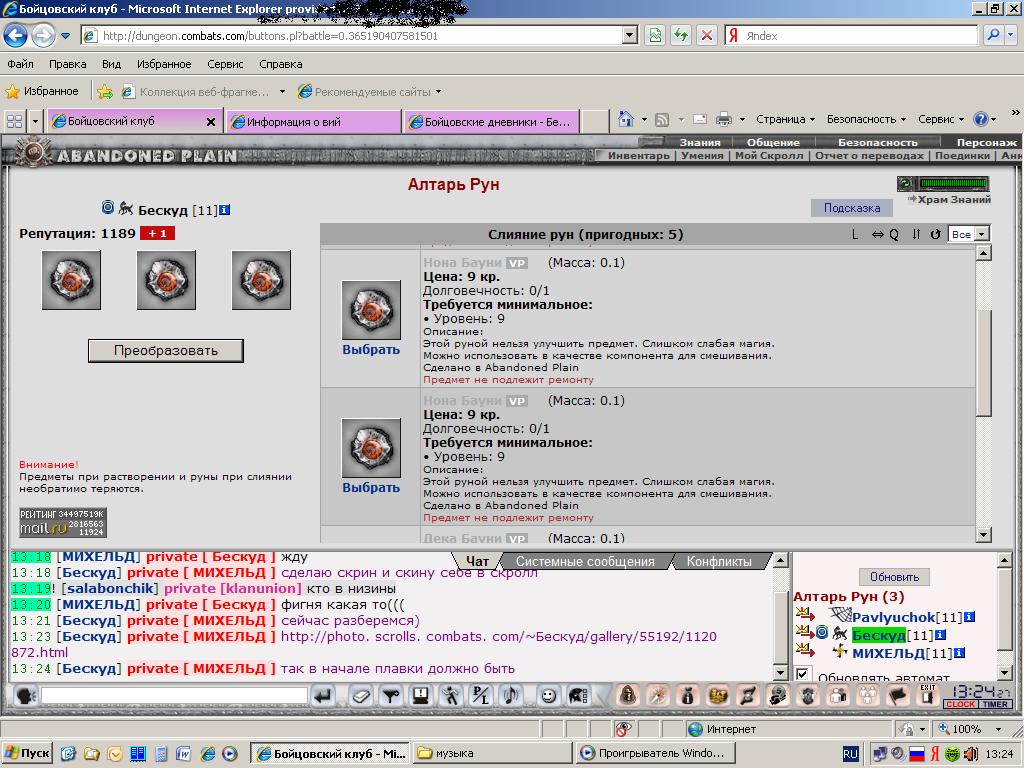Open the Рекомендуемые сайты dropdown

coord(438,92)
